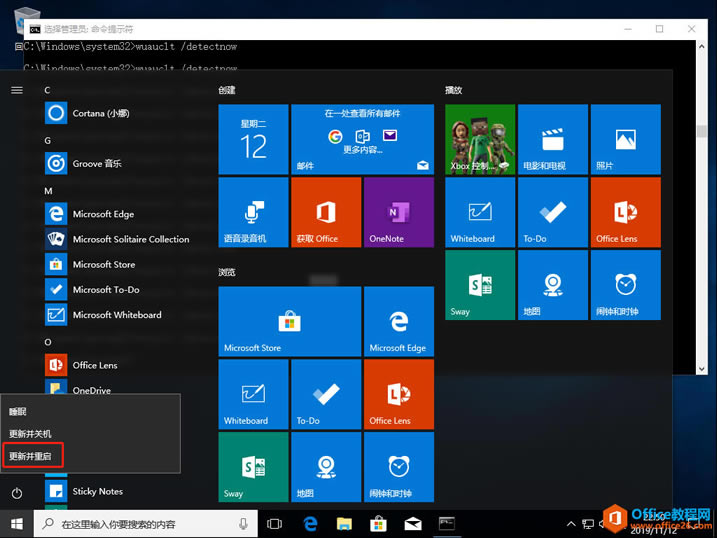Viewport: 717px width, 538px height.
Task: Open the 语音录音机 tile
Action: [x=253, y=212]
